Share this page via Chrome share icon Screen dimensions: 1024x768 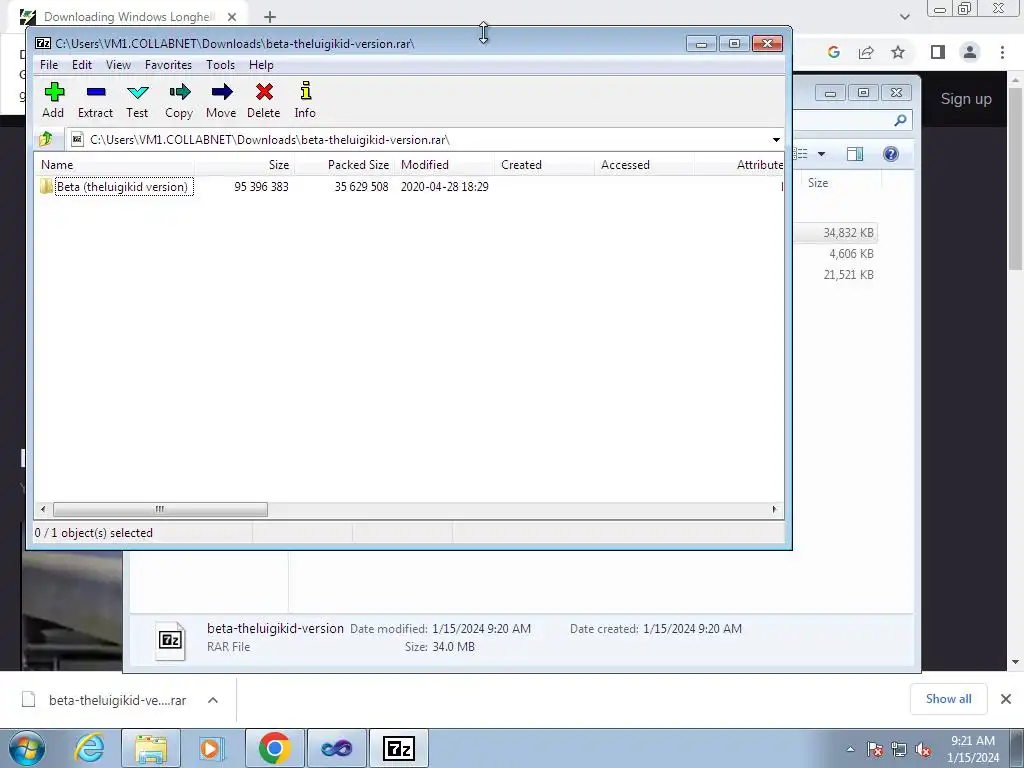tap(866, 52)
